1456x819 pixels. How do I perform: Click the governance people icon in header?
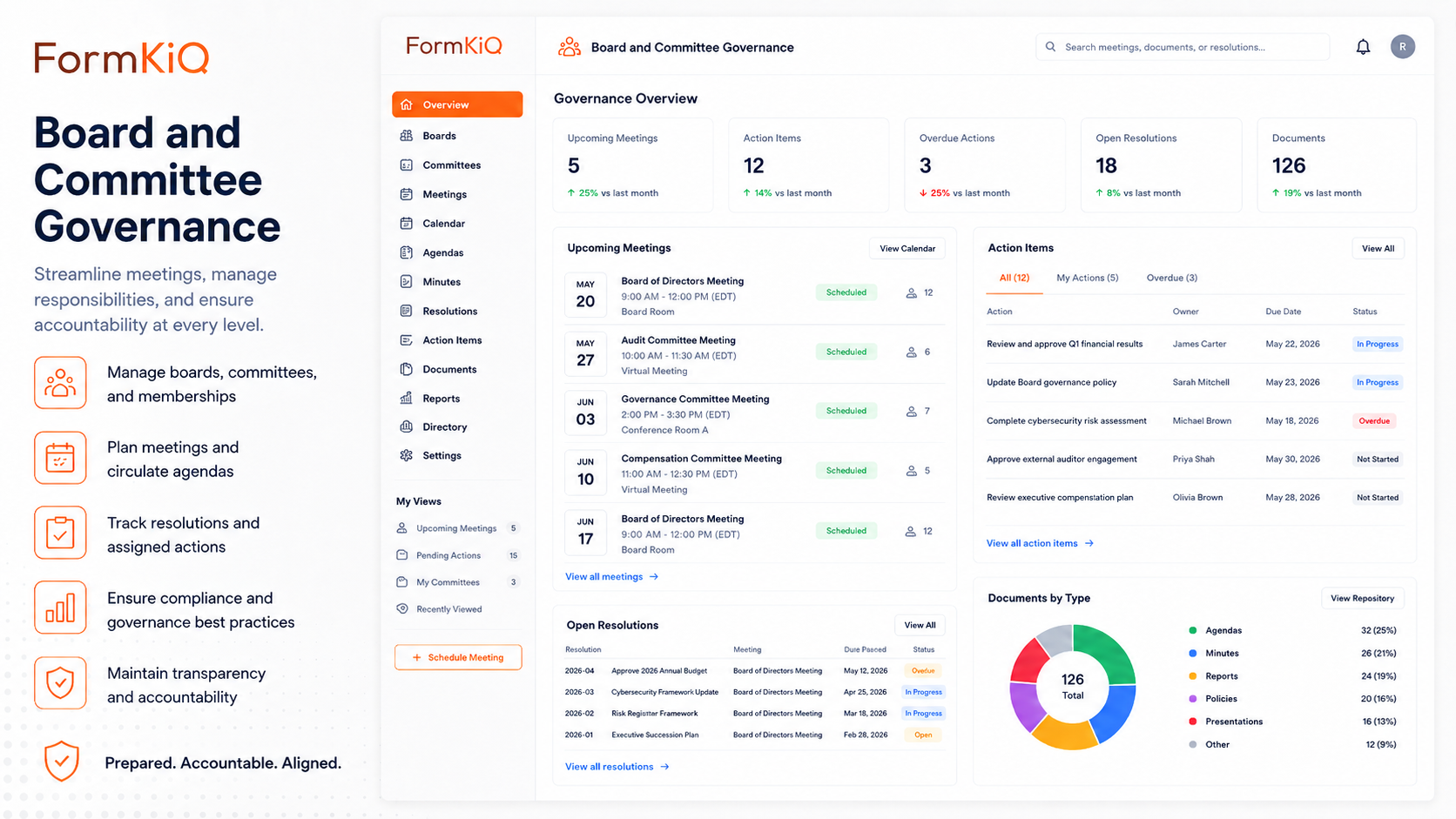(x=570, y=47)
